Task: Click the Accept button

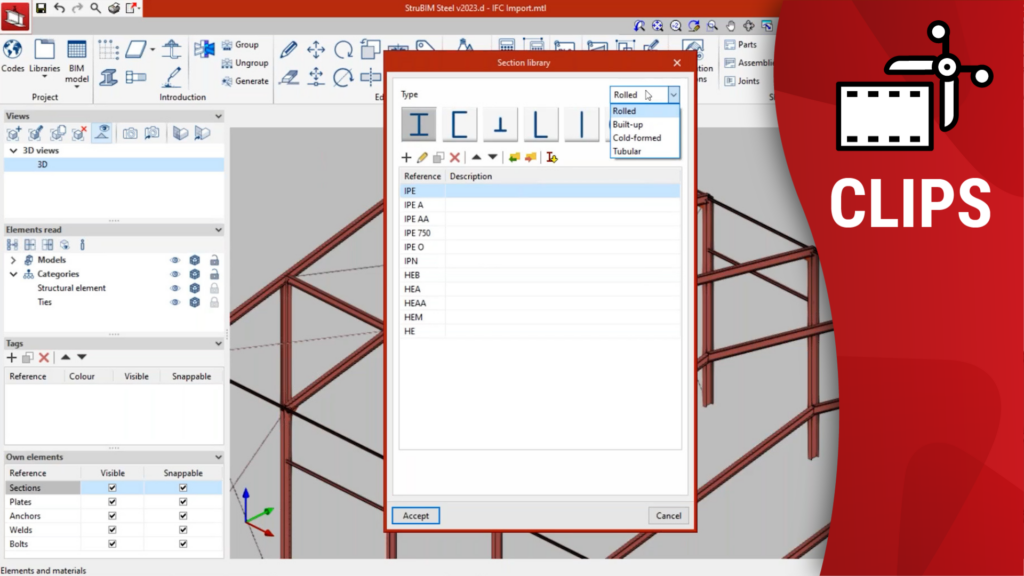Action: [415, 516]
